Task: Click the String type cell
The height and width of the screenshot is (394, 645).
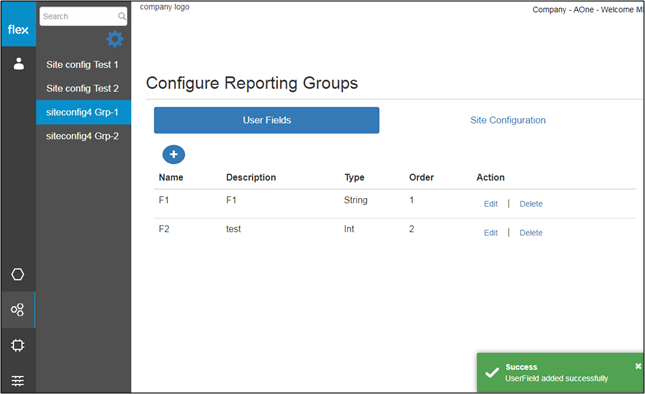Action: [356, 200]
